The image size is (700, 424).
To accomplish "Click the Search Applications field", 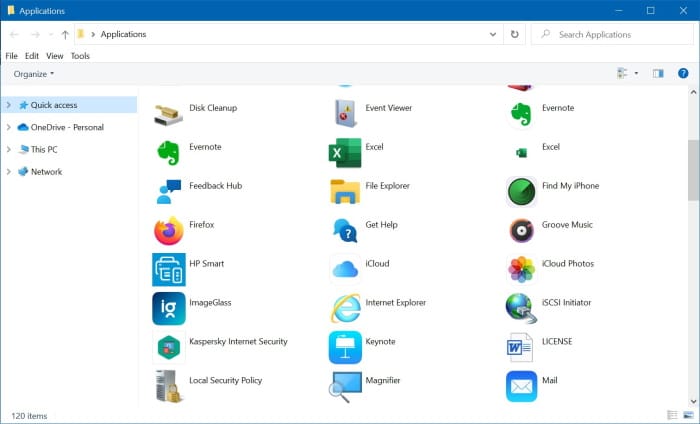I will (x=612, y=34).
